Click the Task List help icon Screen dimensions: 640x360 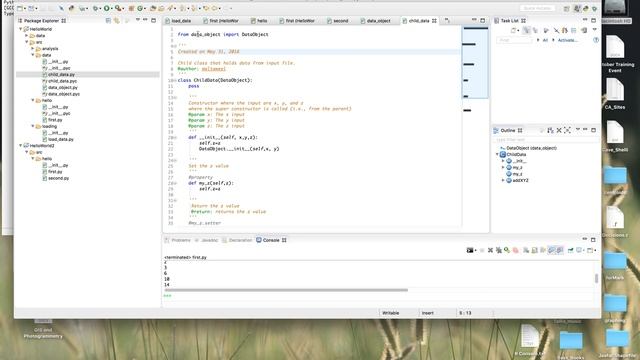(596, 40)
